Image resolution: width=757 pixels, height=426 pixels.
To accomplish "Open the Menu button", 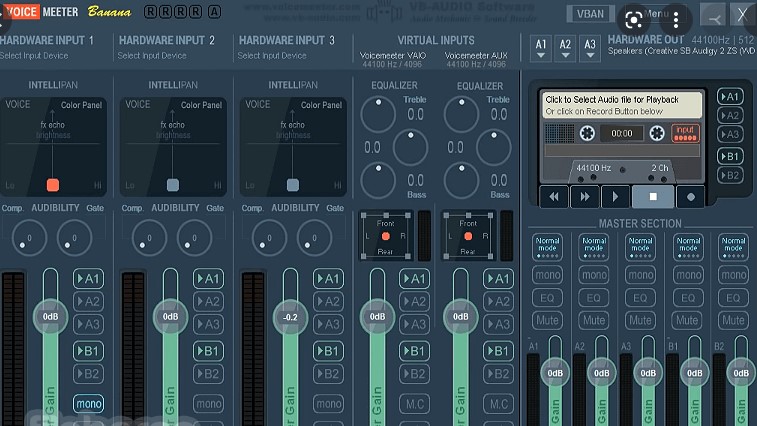I will [656, 14].
